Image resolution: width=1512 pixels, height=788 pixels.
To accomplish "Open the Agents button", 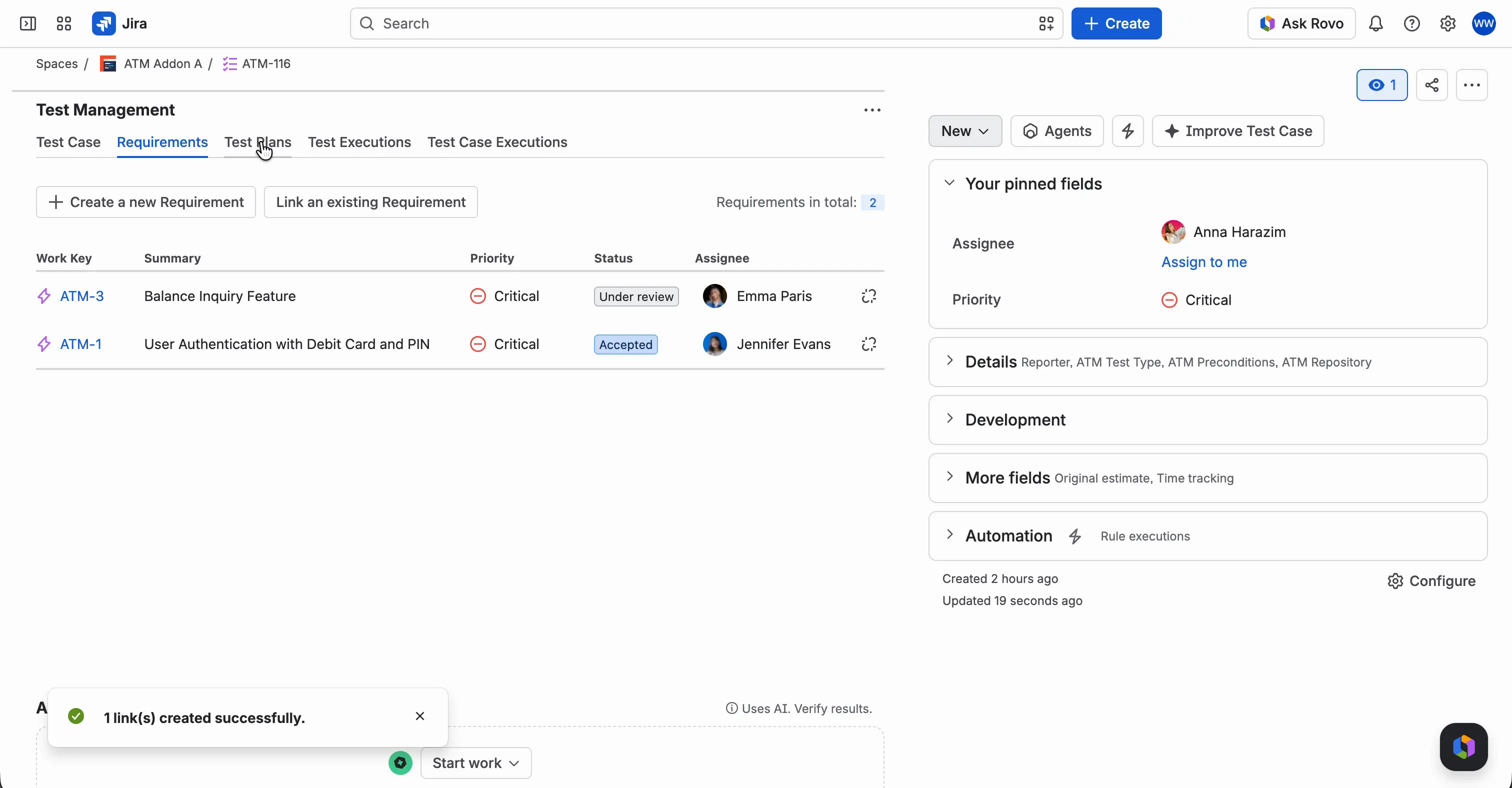I will point(1056,131).
